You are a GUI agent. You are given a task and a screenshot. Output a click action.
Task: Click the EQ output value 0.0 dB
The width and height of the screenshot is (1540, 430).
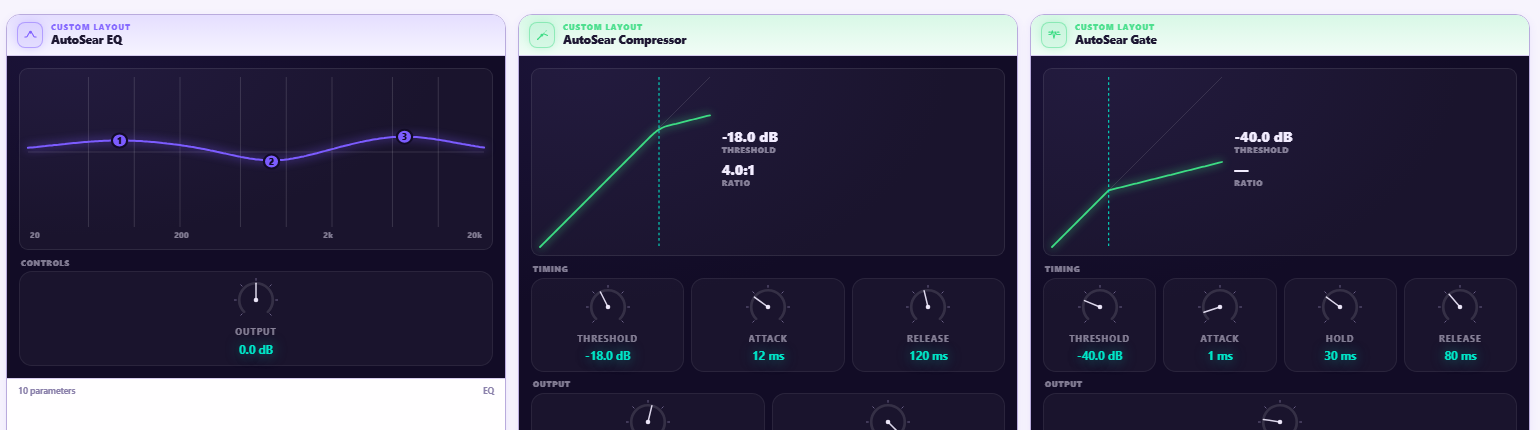(x=256, y=350)
